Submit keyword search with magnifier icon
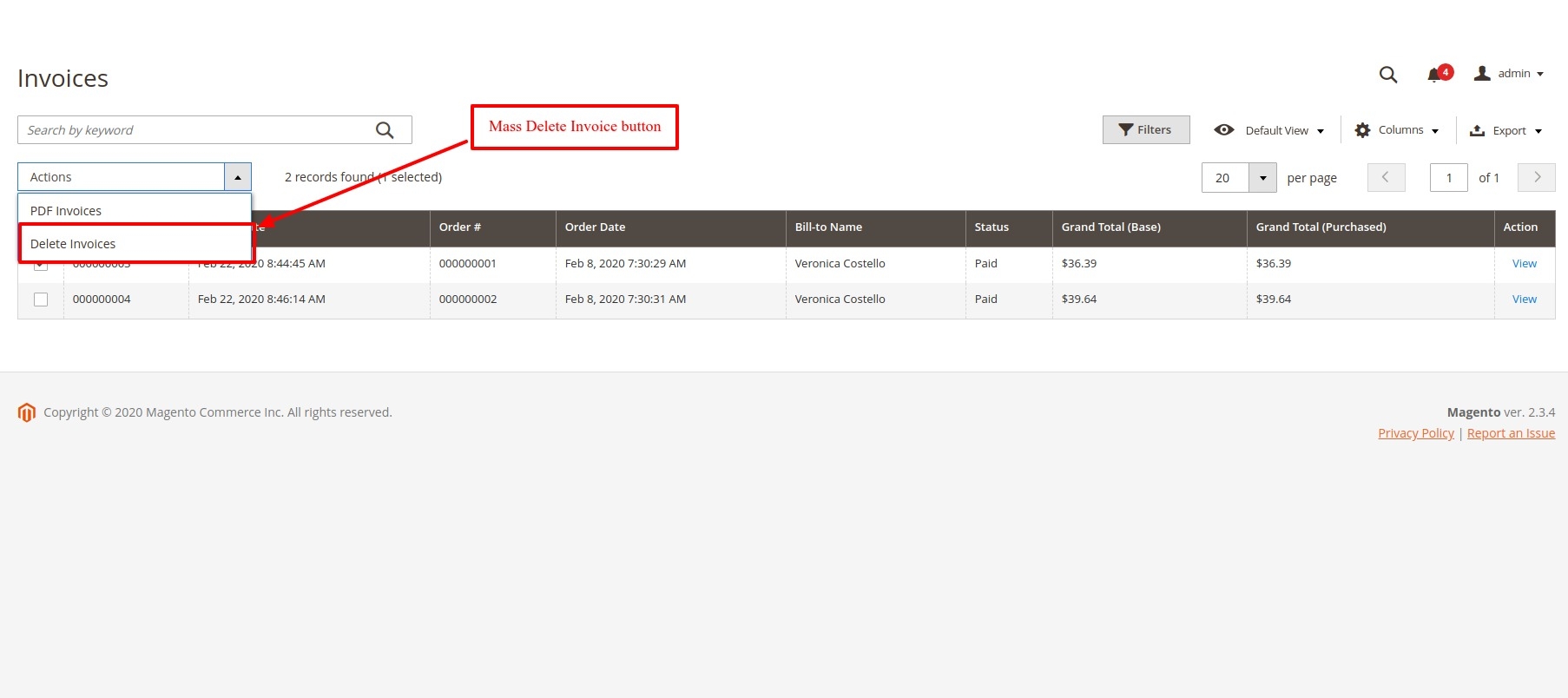The width and height of the screenshot is (1568, 698). [385, 130]
